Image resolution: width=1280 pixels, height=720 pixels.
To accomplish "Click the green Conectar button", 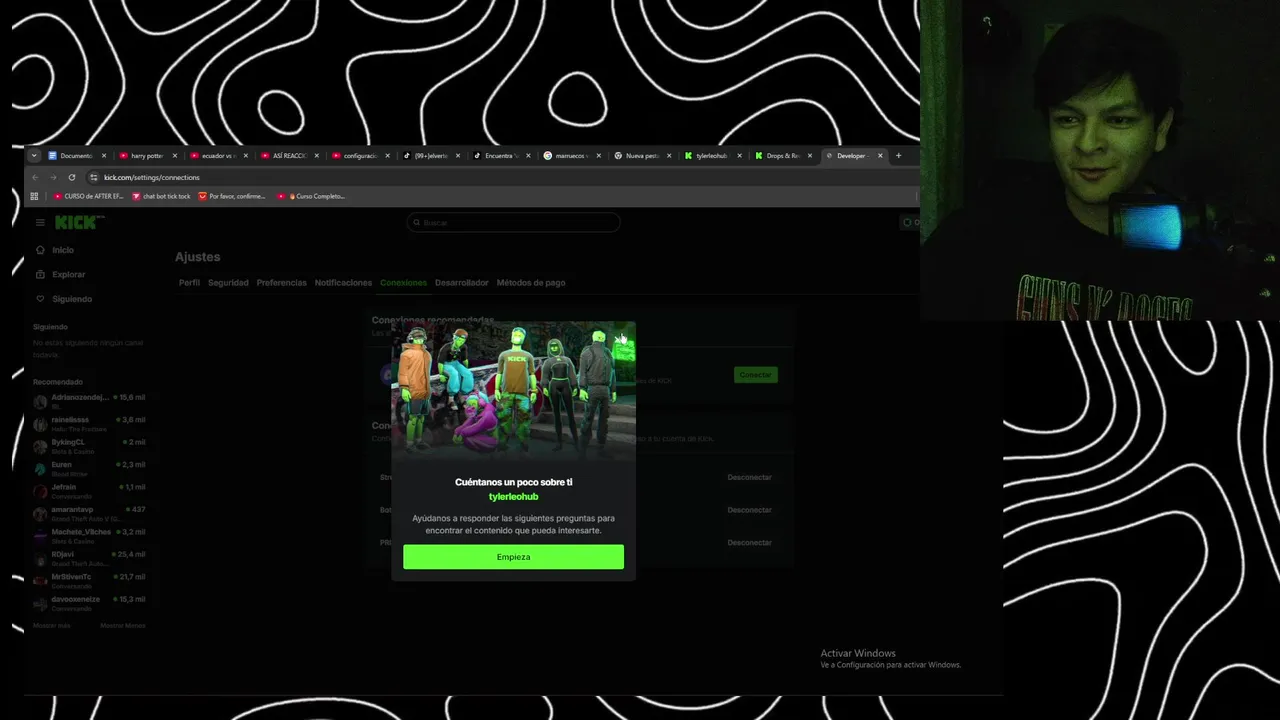I will click(x=755, y=375).
